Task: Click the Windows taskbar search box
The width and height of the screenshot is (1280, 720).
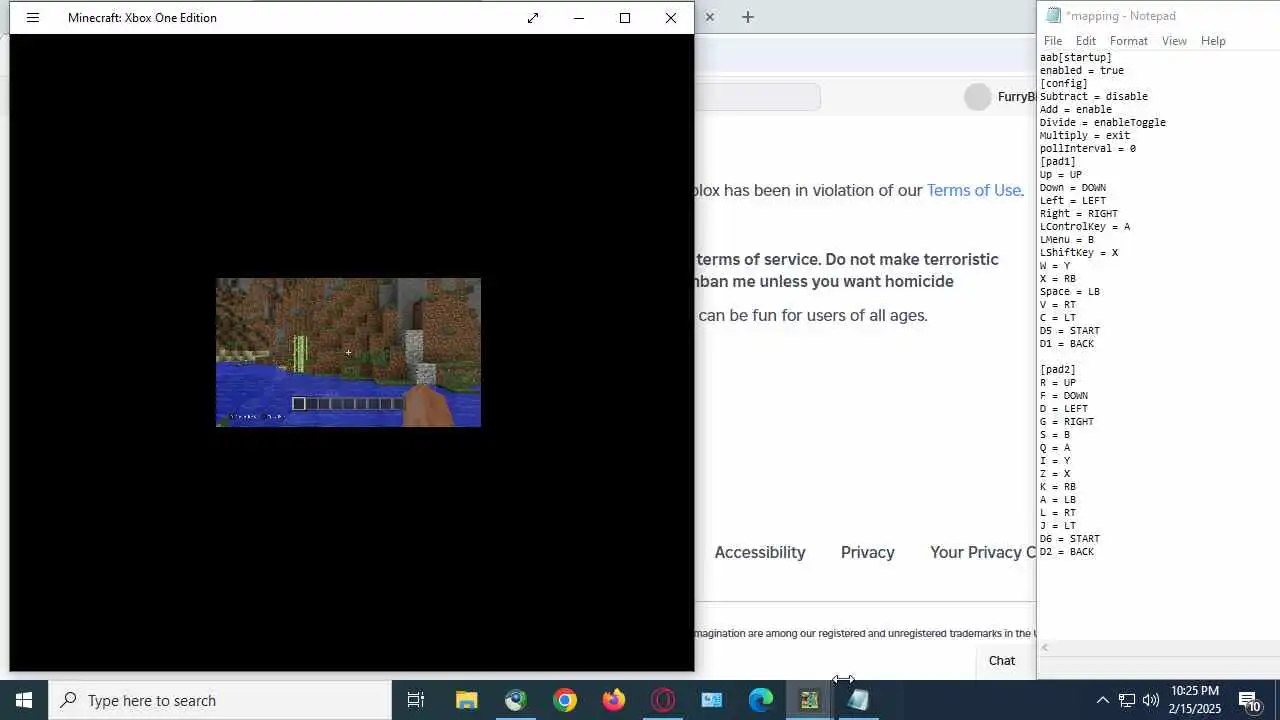Action: (220, 700)
